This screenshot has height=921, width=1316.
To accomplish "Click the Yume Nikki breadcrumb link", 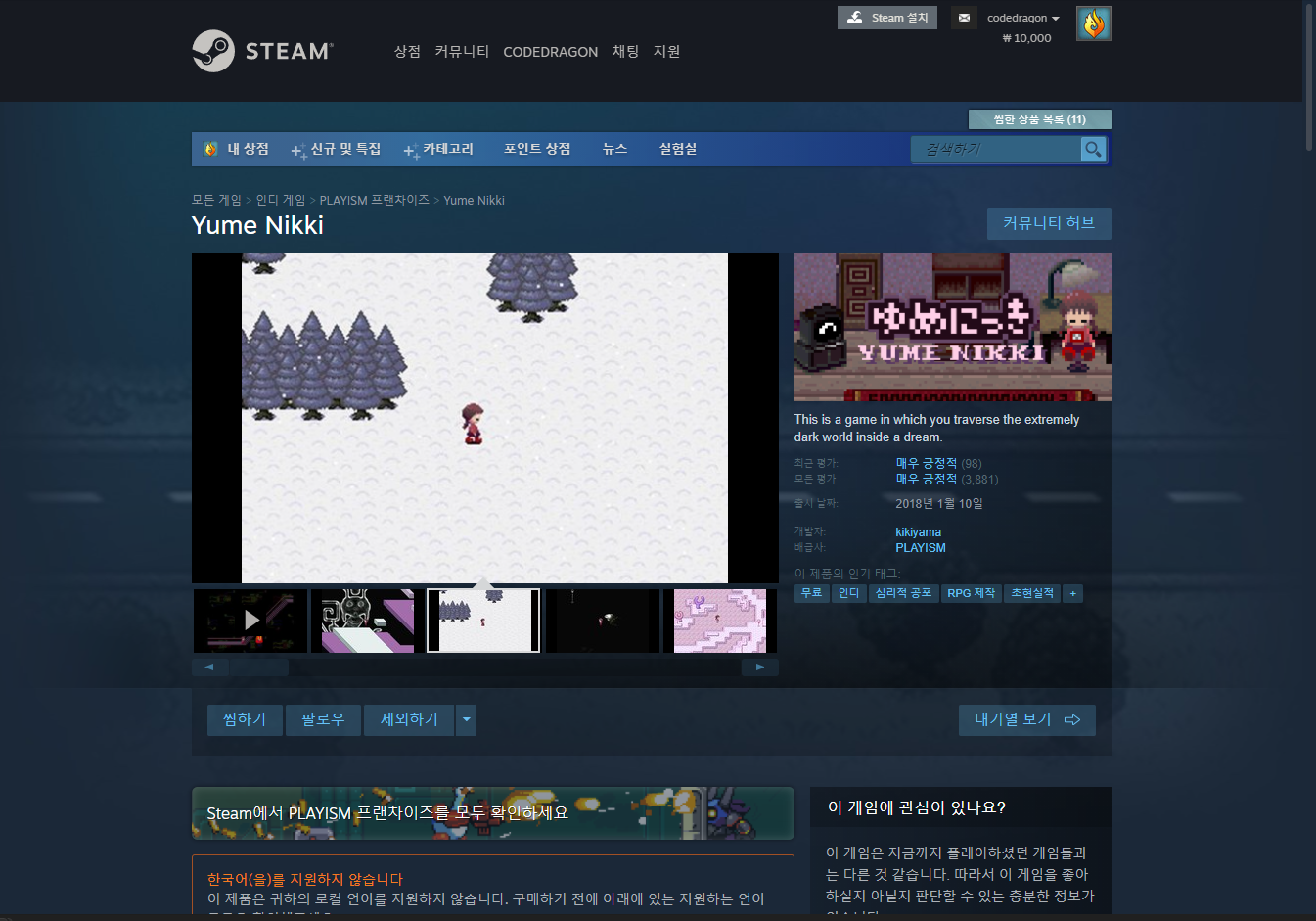I will [x=475, y=200].
